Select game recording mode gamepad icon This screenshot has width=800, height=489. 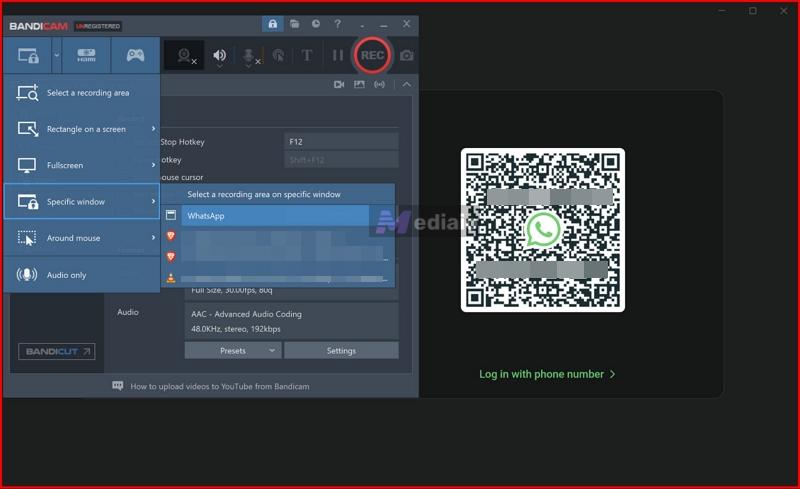point(135,55)
